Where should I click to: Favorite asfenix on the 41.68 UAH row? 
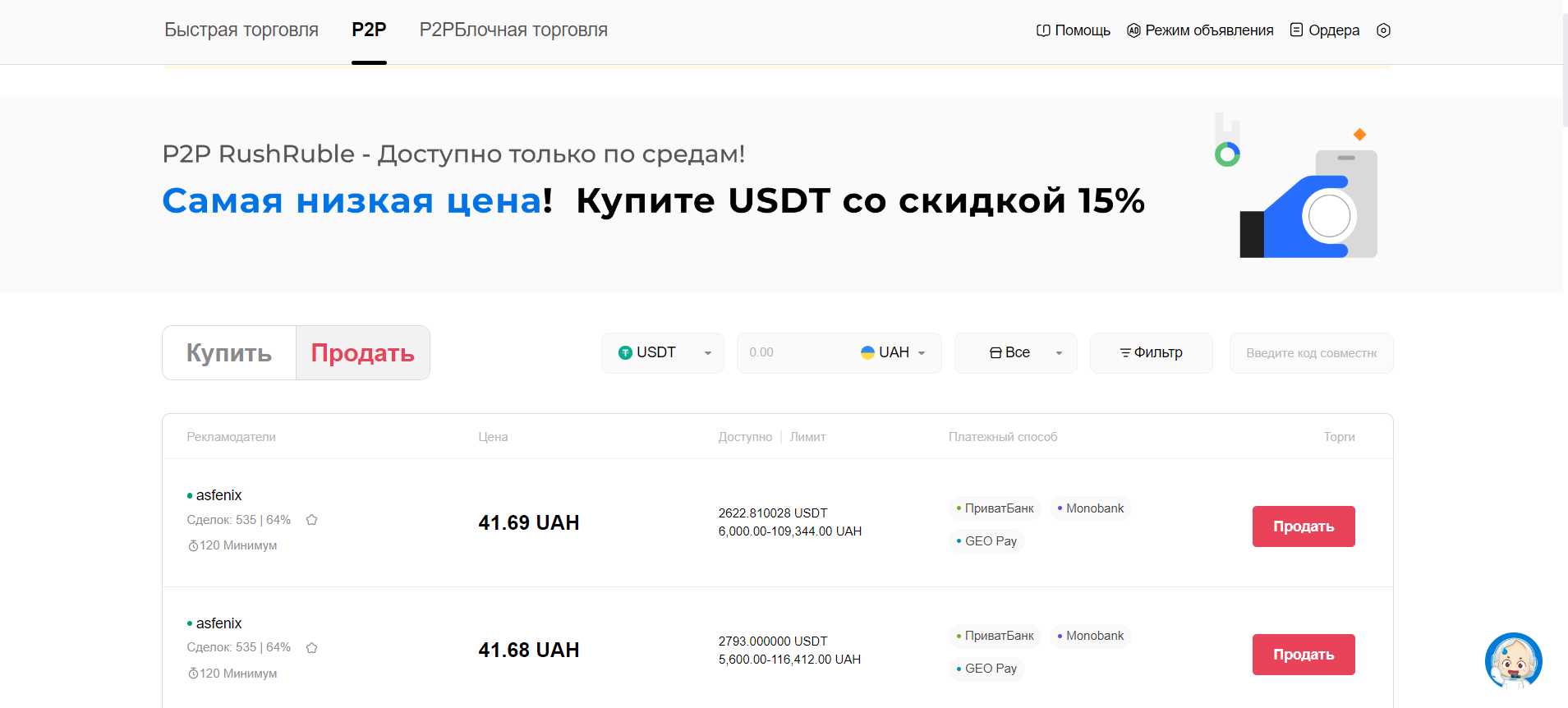click(312, 648)
